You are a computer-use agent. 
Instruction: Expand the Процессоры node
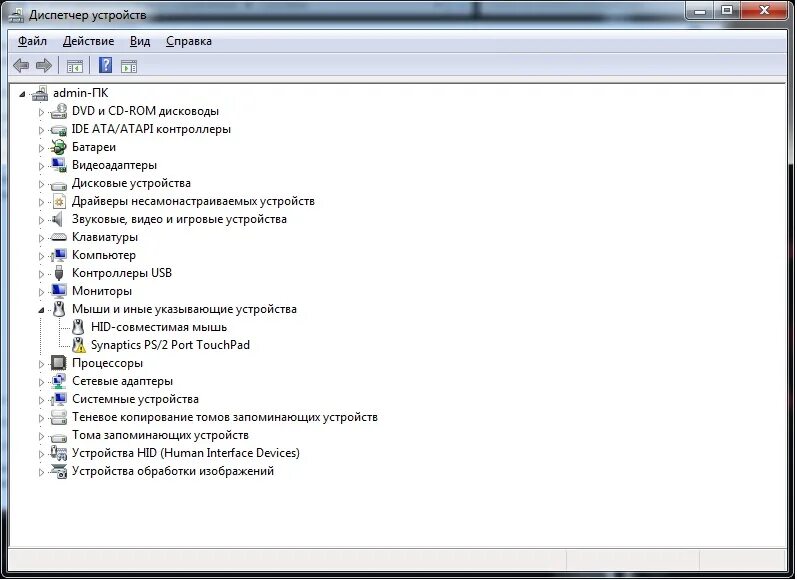pos(41,364)
